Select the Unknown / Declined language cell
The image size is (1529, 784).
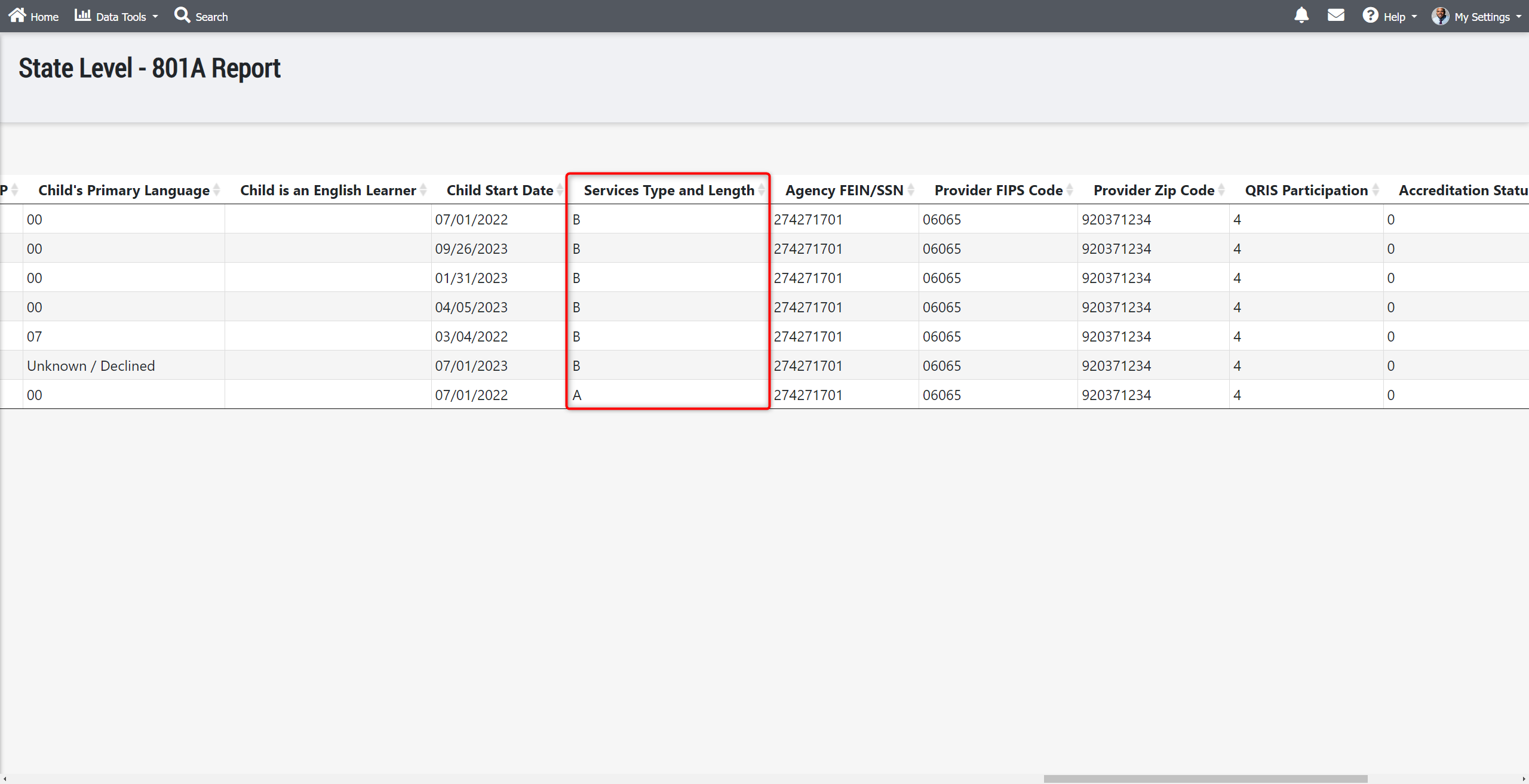pos(91,365)
